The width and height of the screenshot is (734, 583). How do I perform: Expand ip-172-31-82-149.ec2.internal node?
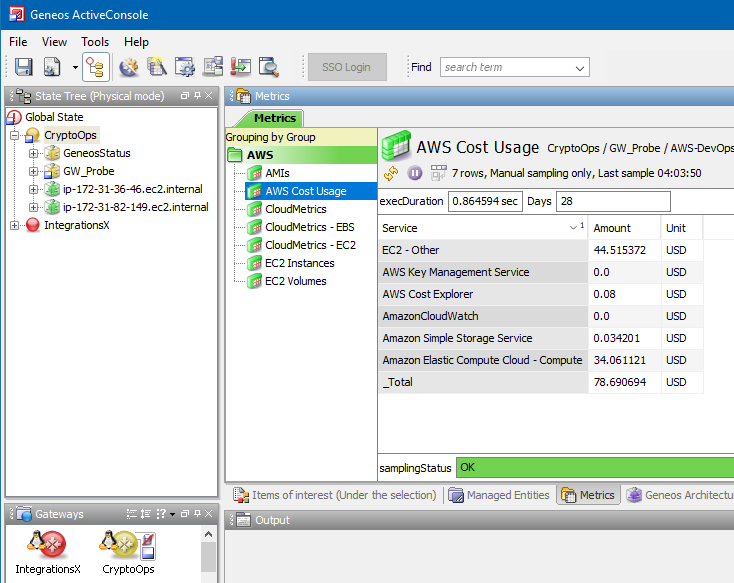point(33,207)
